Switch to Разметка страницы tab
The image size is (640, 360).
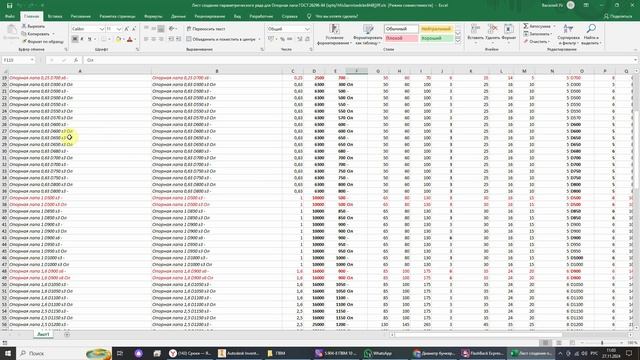point(117,16)
